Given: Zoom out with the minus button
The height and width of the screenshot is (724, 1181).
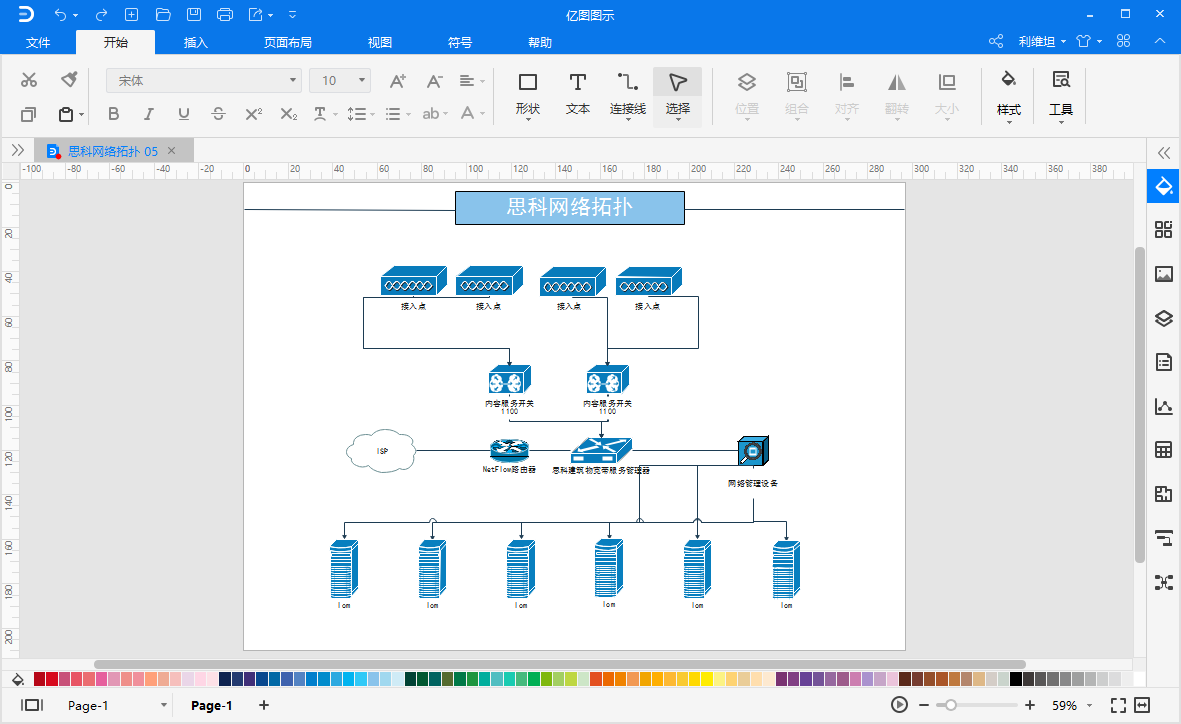Looking at the screenshot, I should (x=924, y=705).
